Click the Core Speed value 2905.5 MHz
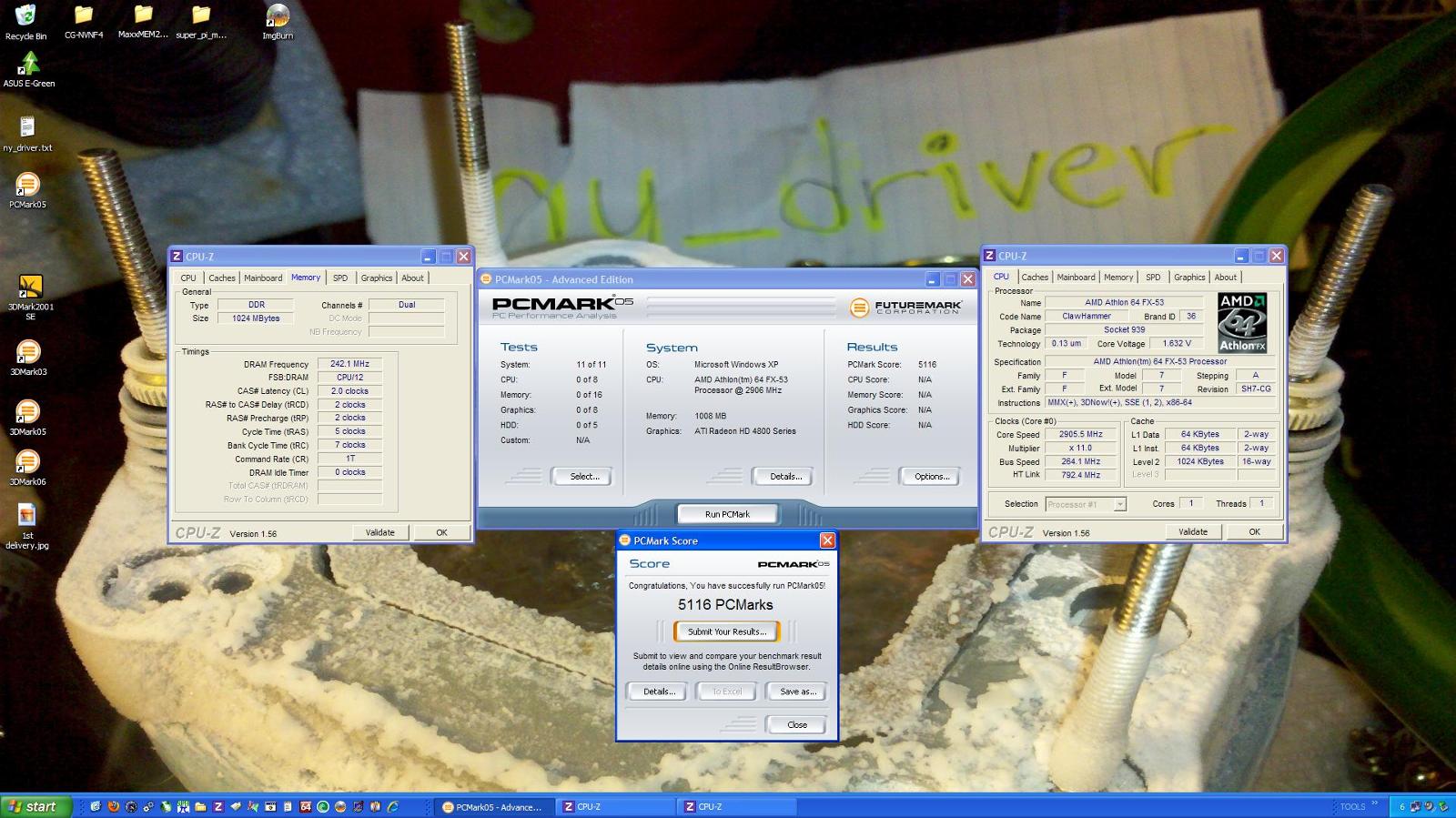 point(1080,434)
